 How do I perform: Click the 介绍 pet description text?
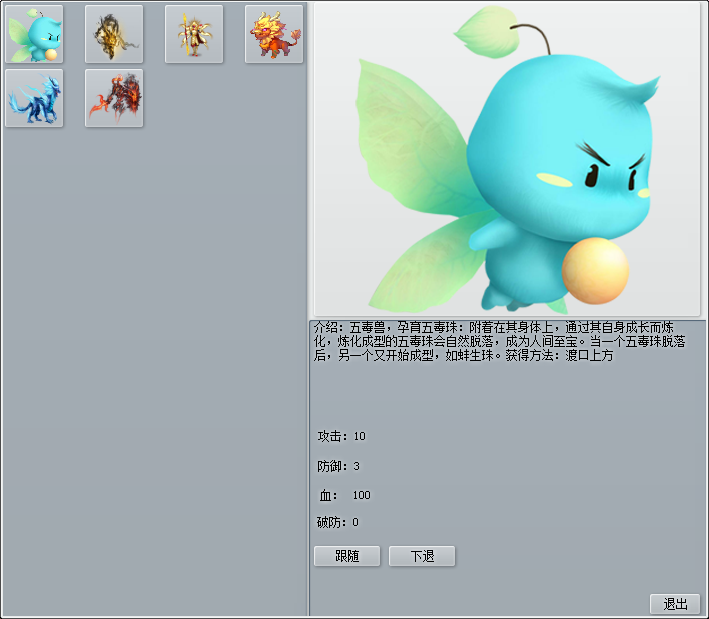500,341
